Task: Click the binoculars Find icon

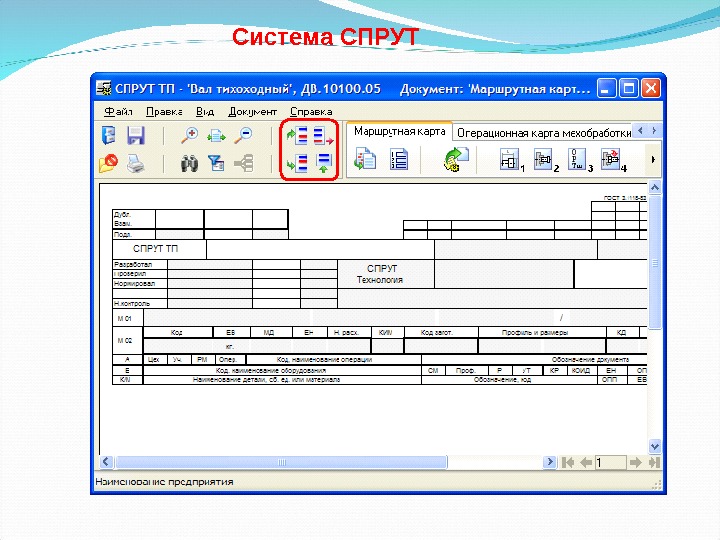Action: pyautogui.click(x=189, y=163)
